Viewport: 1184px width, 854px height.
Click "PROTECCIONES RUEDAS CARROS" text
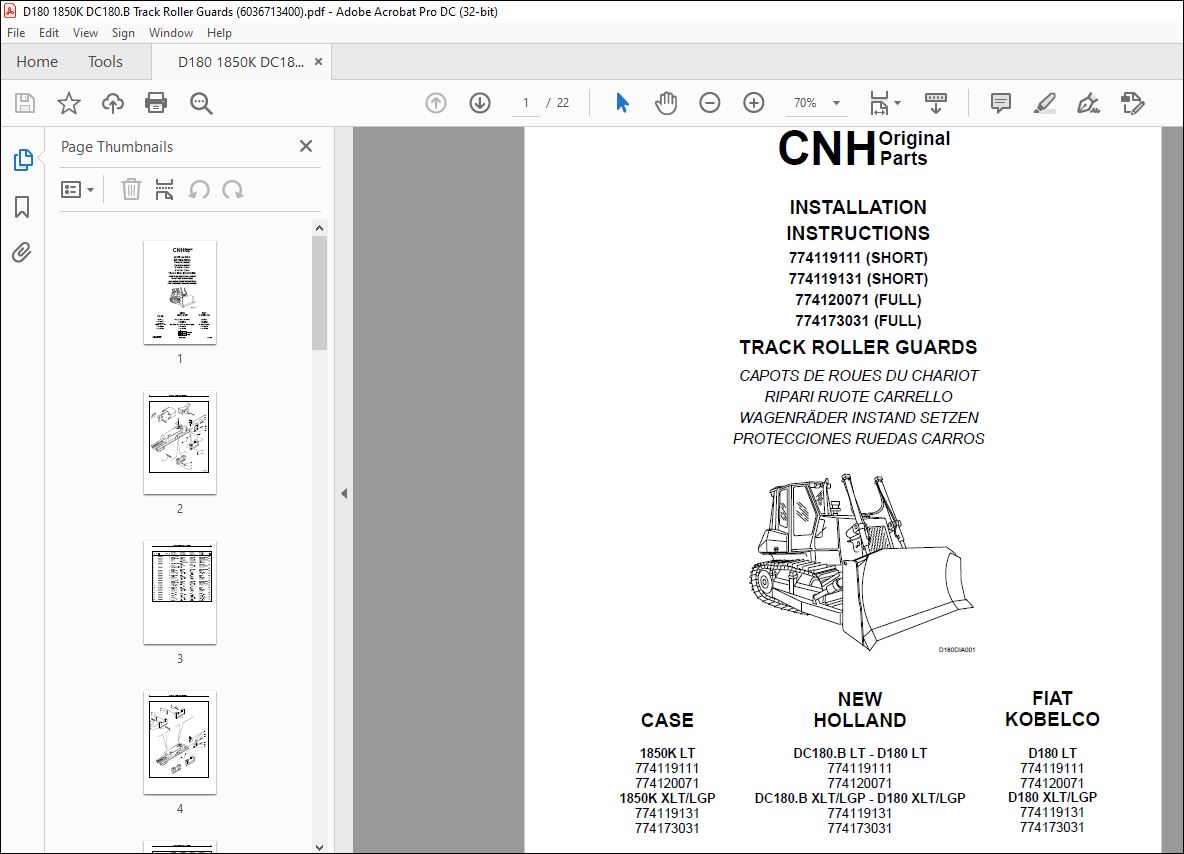[x=859, y=439]
